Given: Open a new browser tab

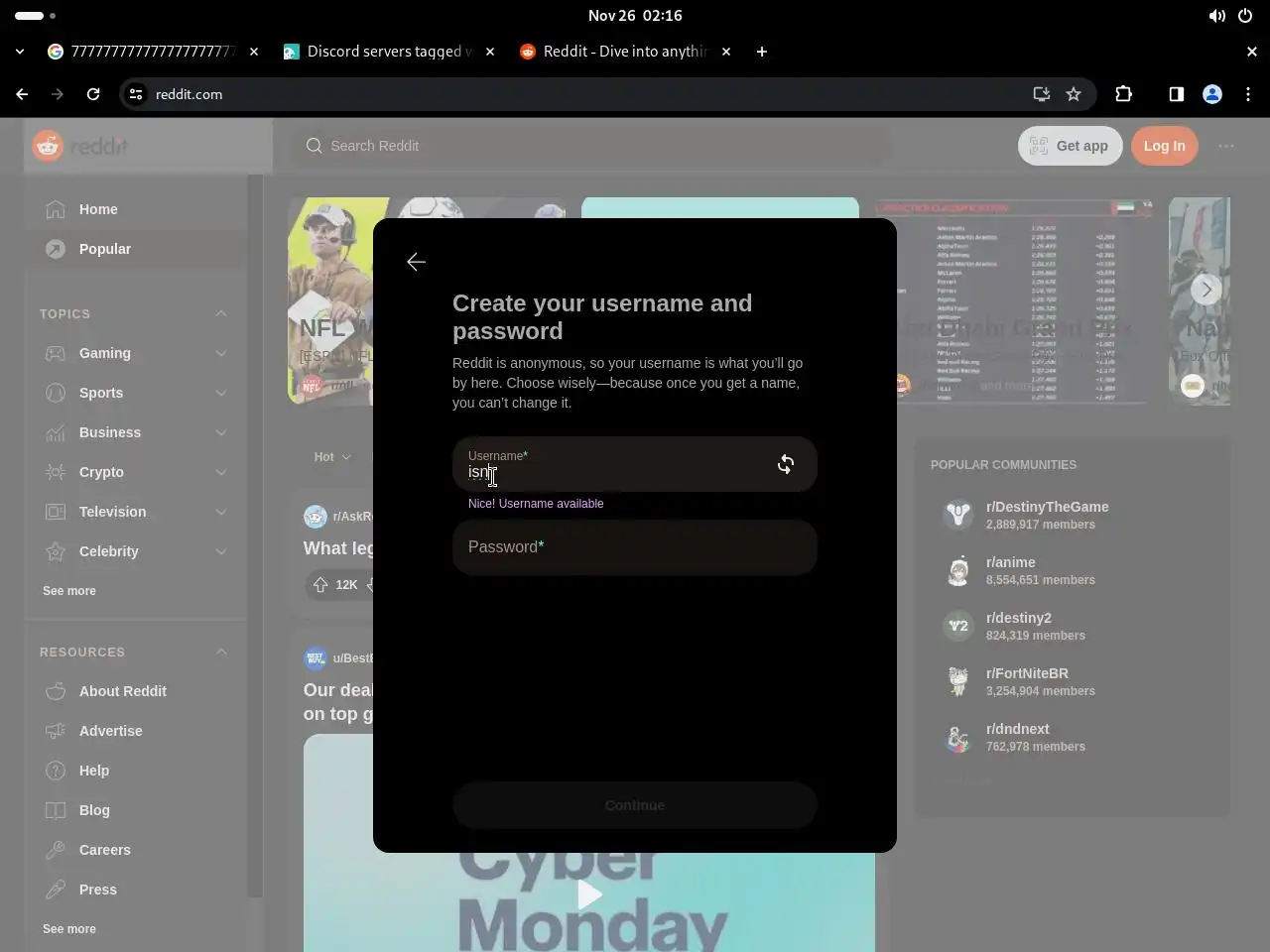Looking at the screenshot, I should 762,52.
